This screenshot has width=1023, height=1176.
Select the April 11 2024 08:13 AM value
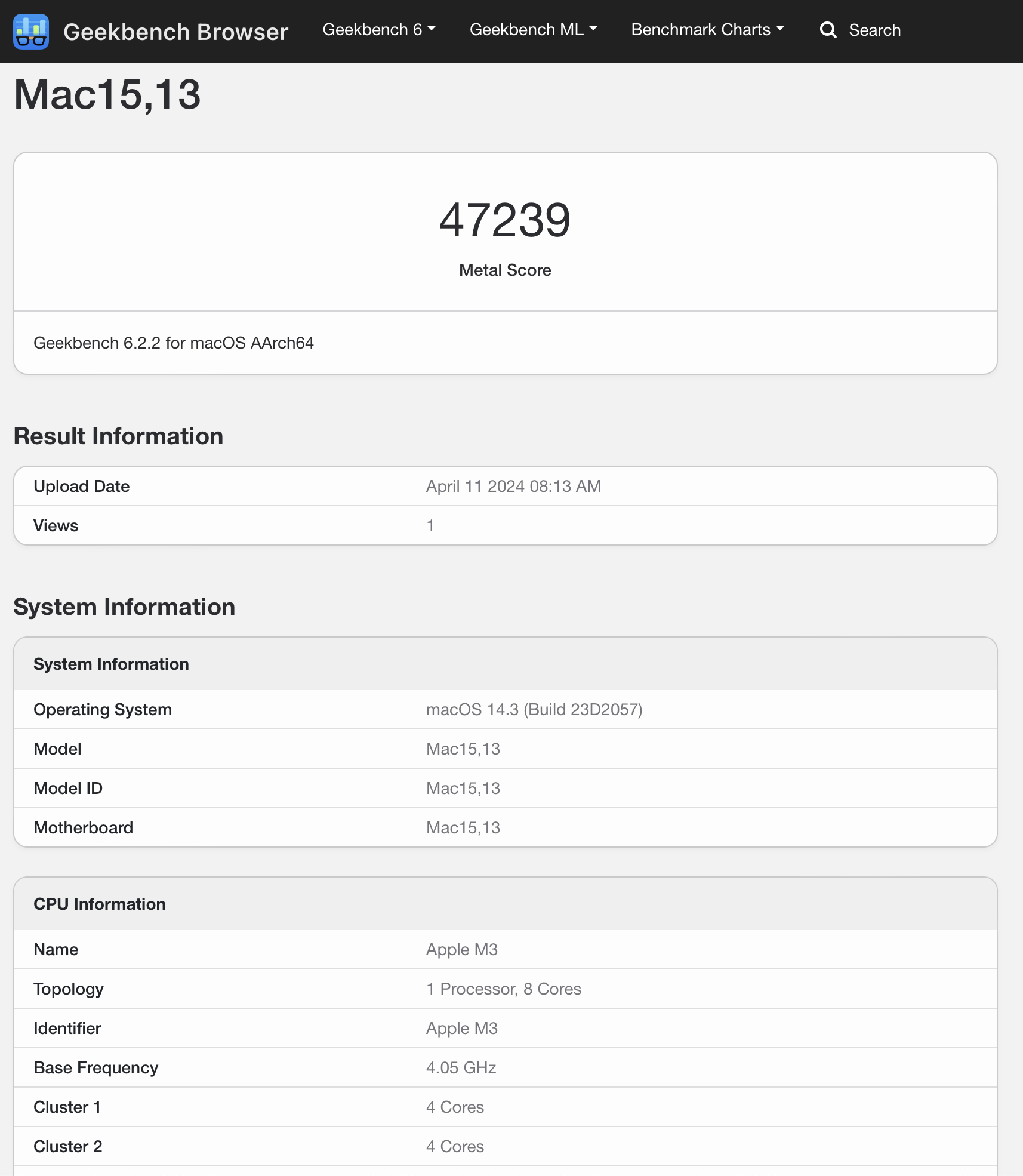pyautogui.click(x=513, y=487)
